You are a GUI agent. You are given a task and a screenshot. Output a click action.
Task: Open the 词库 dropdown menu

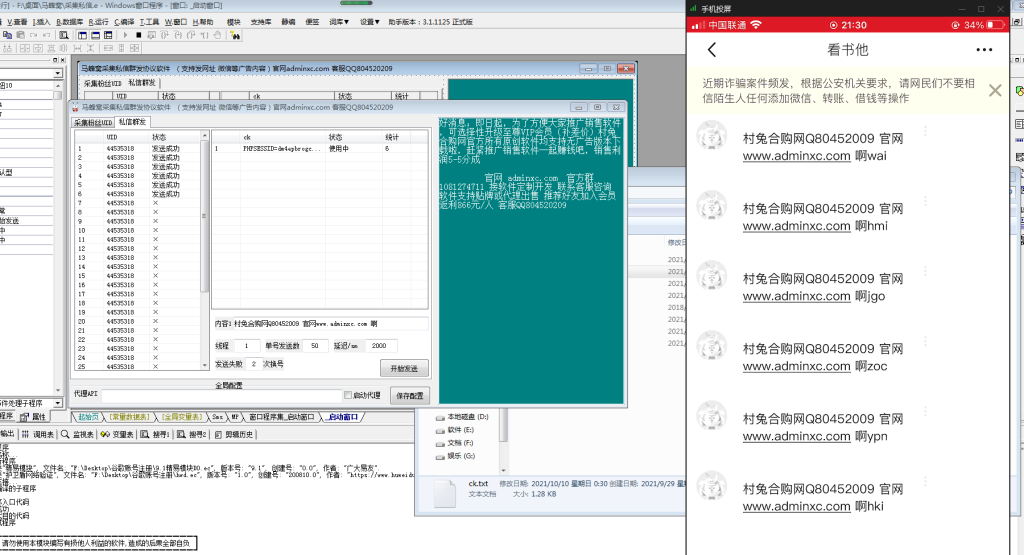(341, 21)
